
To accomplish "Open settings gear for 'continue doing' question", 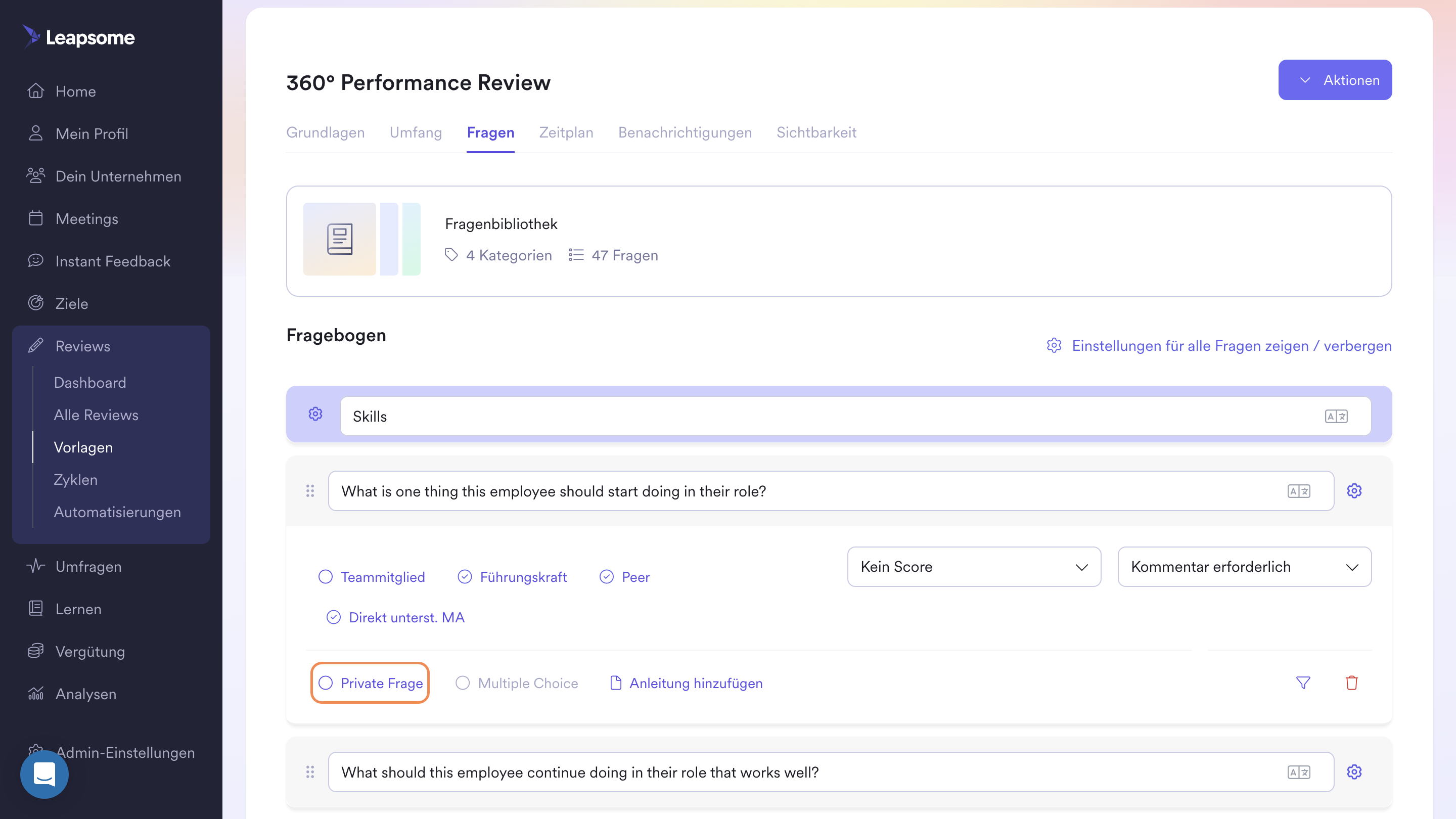I will click(x=1354, y=771).
